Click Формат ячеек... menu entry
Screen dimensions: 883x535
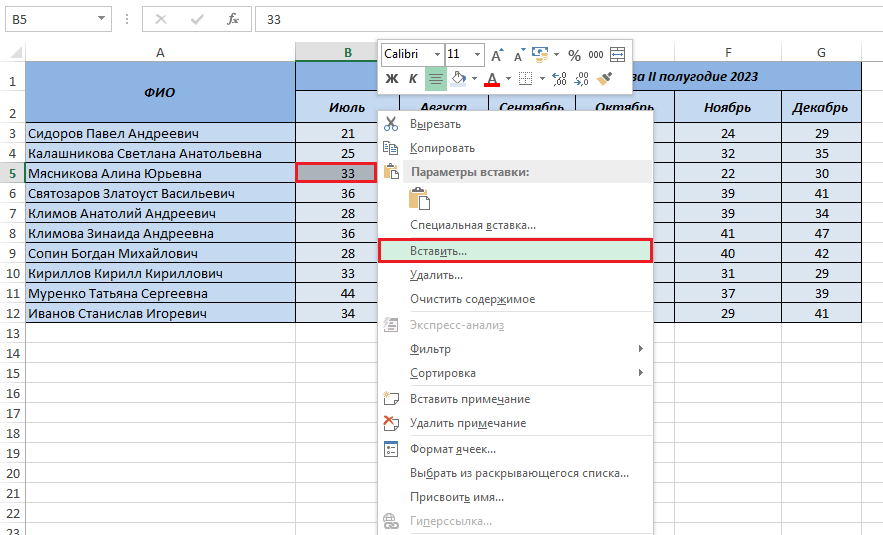coord(452,449)
